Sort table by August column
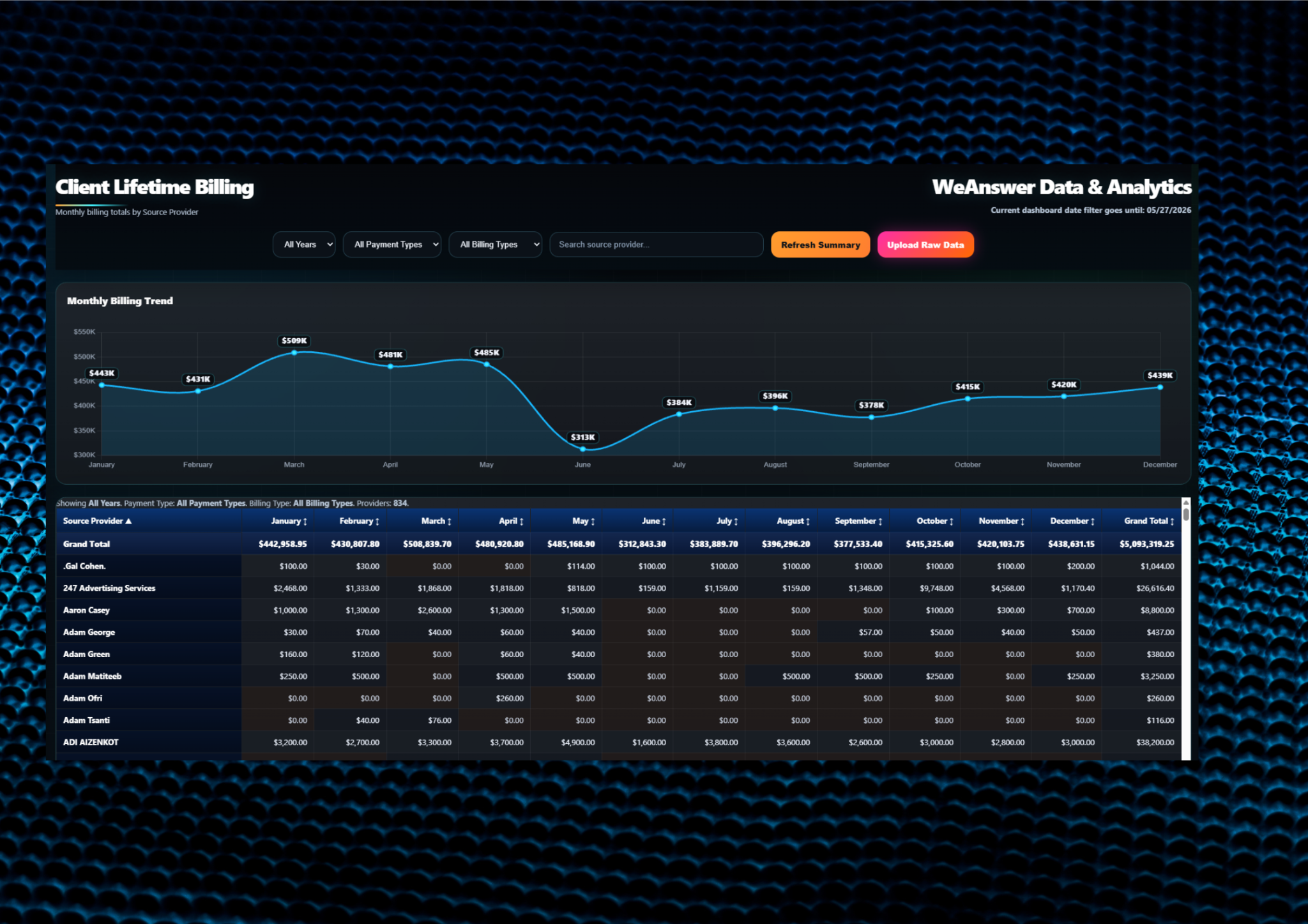Screen dimensions: 1308x924 pos(793,521)
